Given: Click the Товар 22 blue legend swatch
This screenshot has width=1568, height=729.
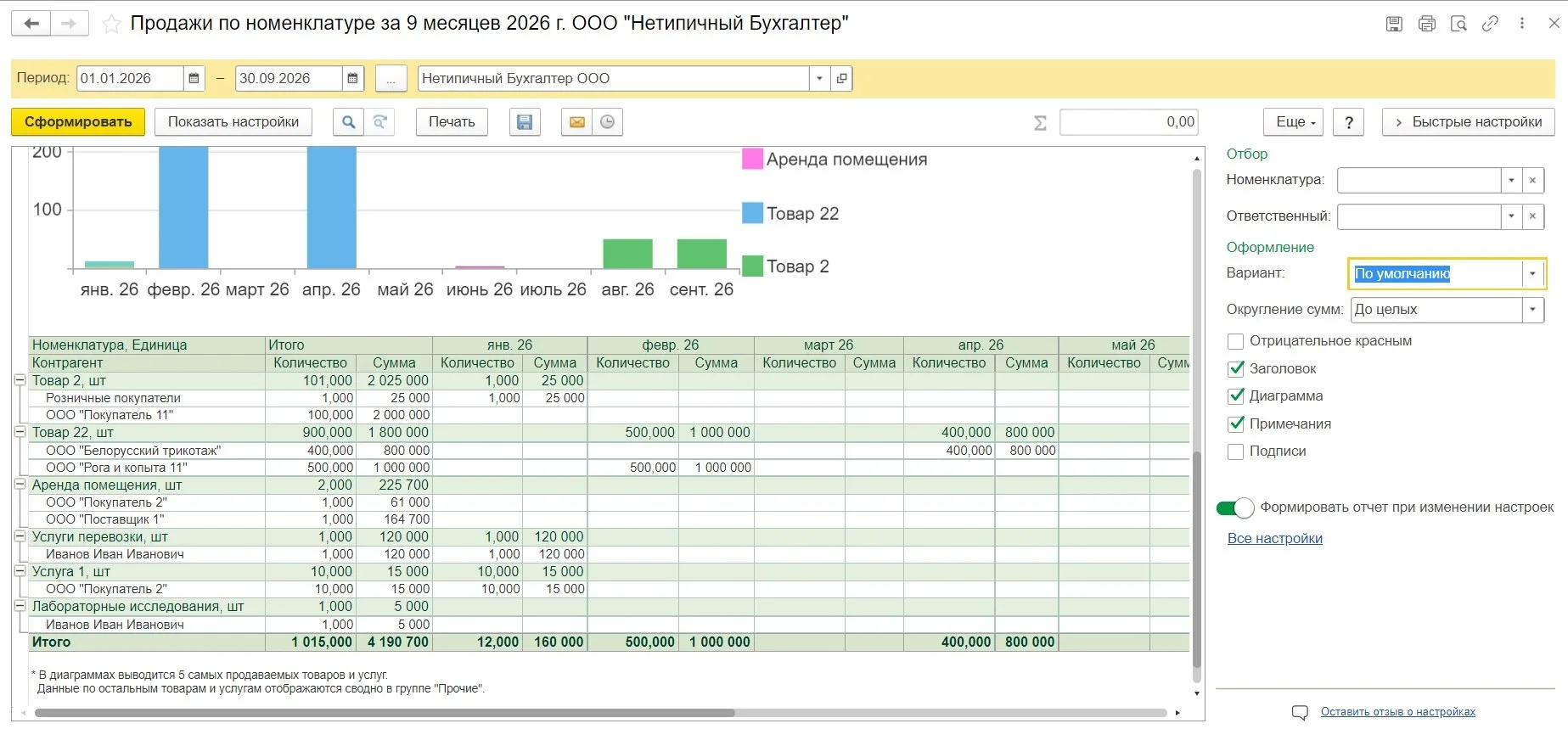Looking at the screenshot, I should 752,213.
